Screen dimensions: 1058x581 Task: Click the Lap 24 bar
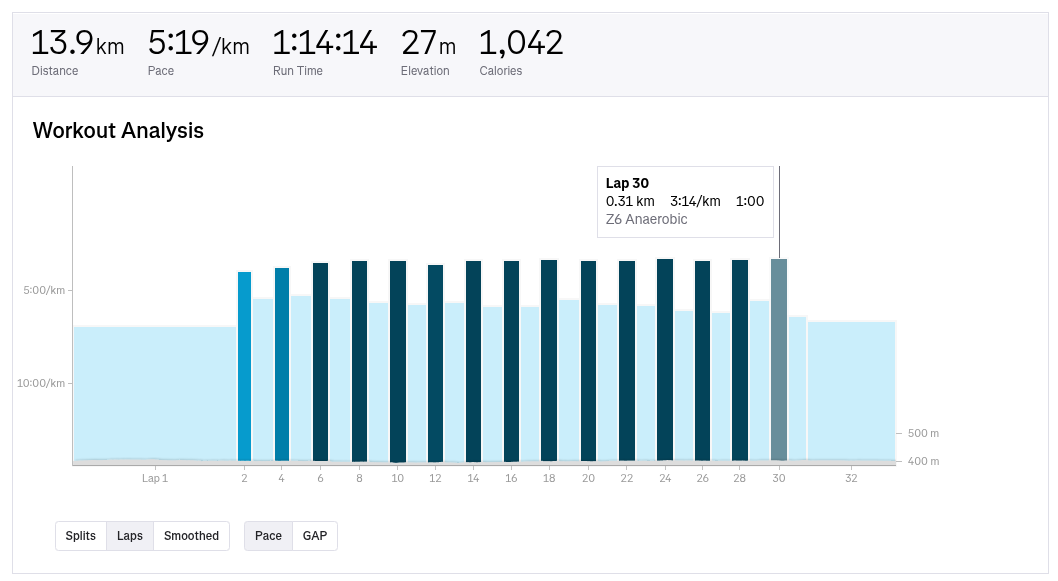(x=665, y=360)
